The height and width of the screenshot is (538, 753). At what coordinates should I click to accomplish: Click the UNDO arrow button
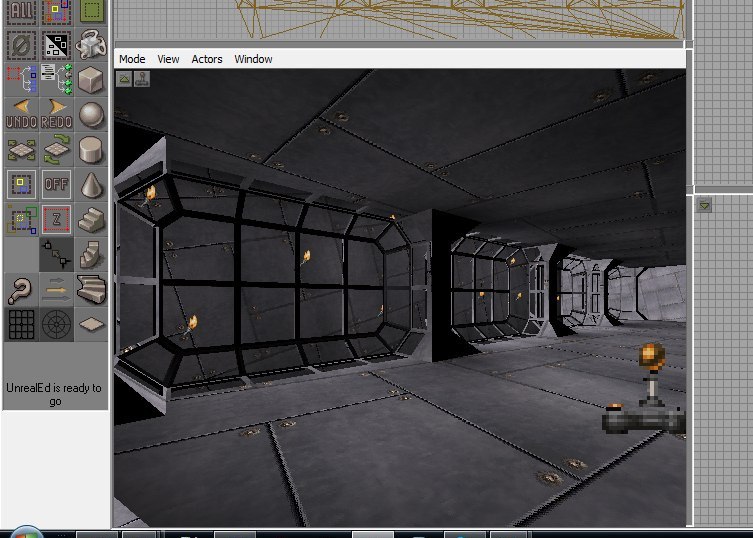tap(21, 113)
